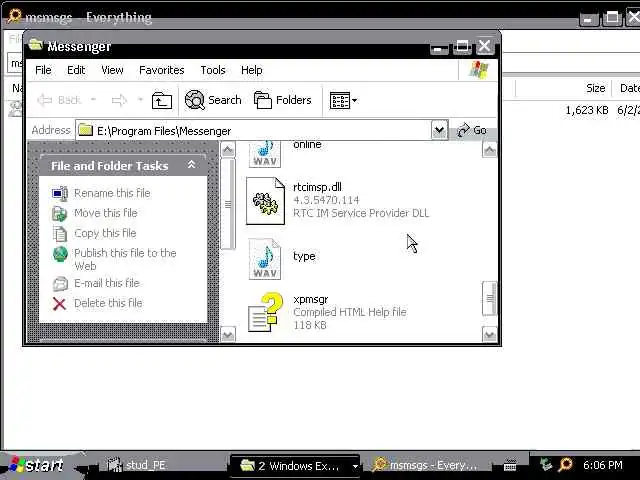Minimize the Messenger window
Image resolution: width=640 pixels, height=480 pixels.
point(439,47)
